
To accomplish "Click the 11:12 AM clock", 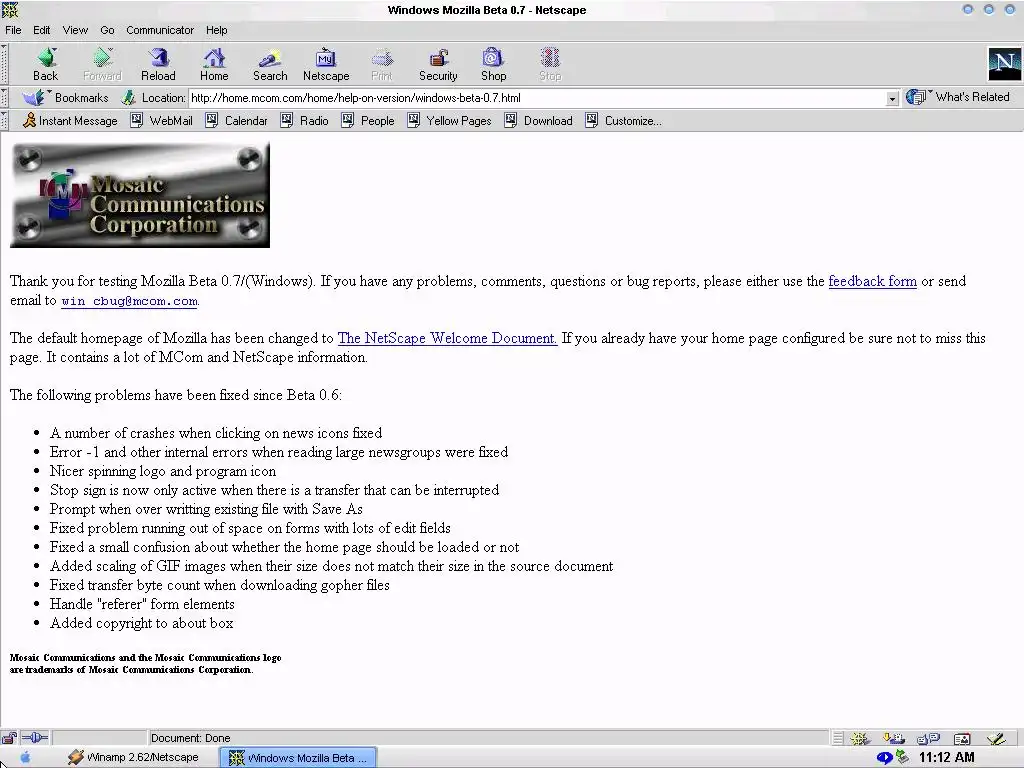I will pos(946,758).
